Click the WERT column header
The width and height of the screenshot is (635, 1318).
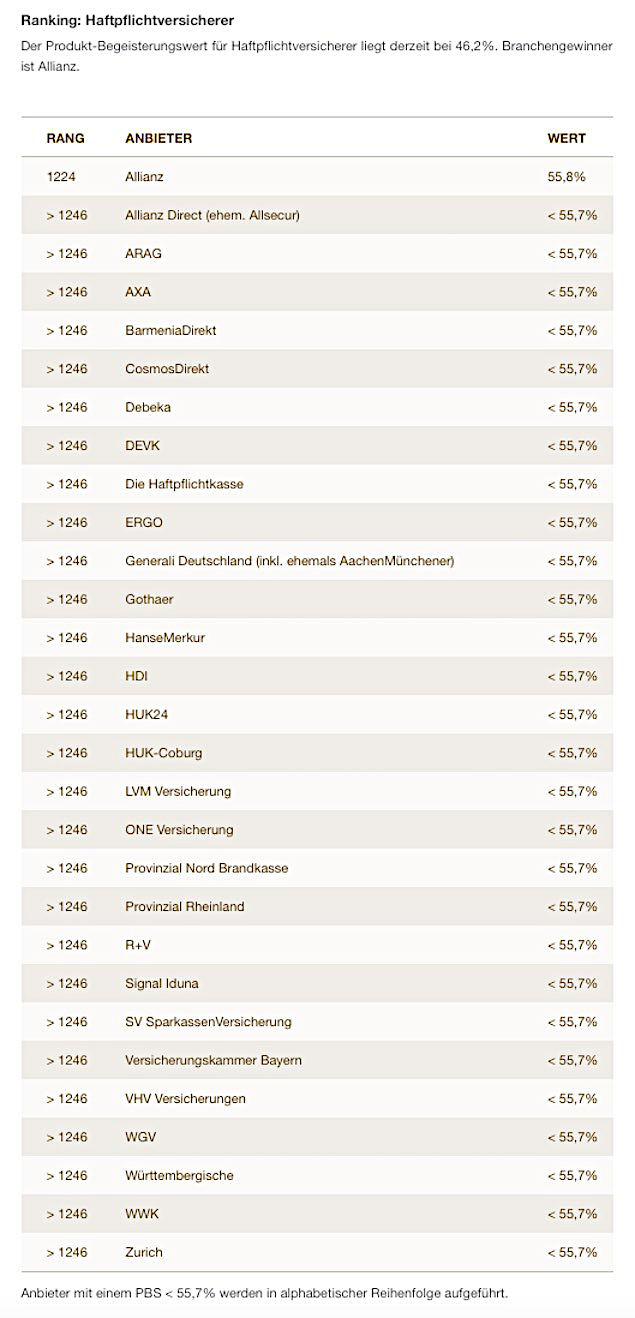pyautogui.click(x=566, y=138)
